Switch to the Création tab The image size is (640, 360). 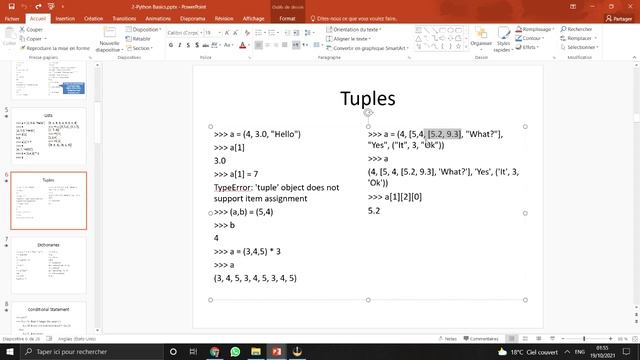coord(93,18)
